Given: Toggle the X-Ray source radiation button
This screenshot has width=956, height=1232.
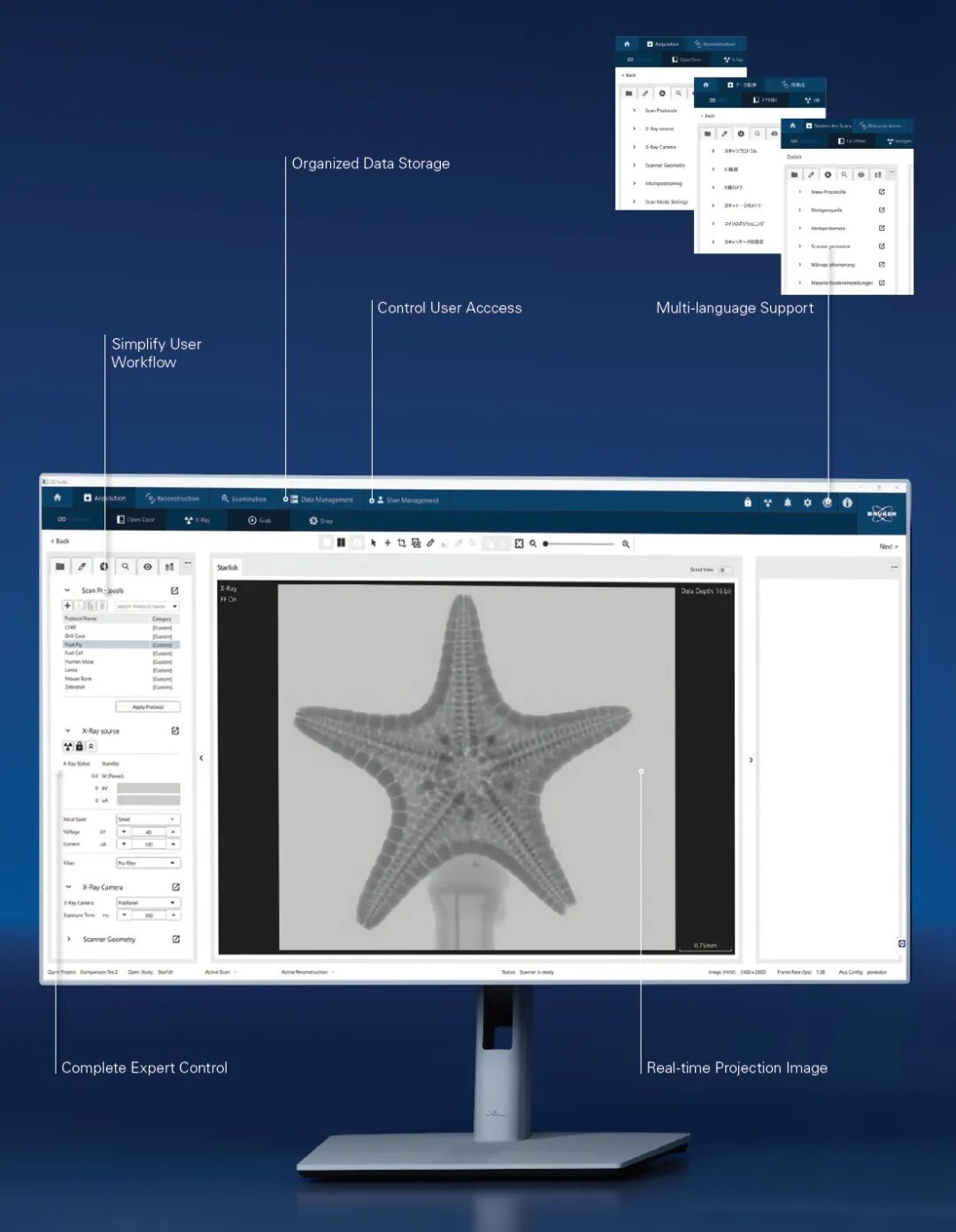Looking at the screenshot, I should [x=68, y=746].
